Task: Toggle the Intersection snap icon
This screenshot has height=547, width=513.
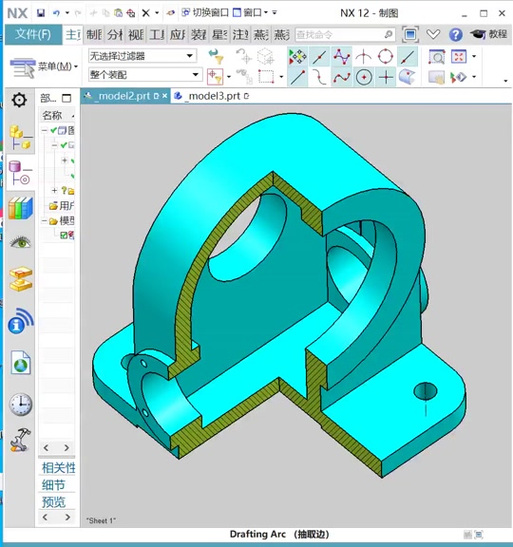Action: click(x=363, y=57)
